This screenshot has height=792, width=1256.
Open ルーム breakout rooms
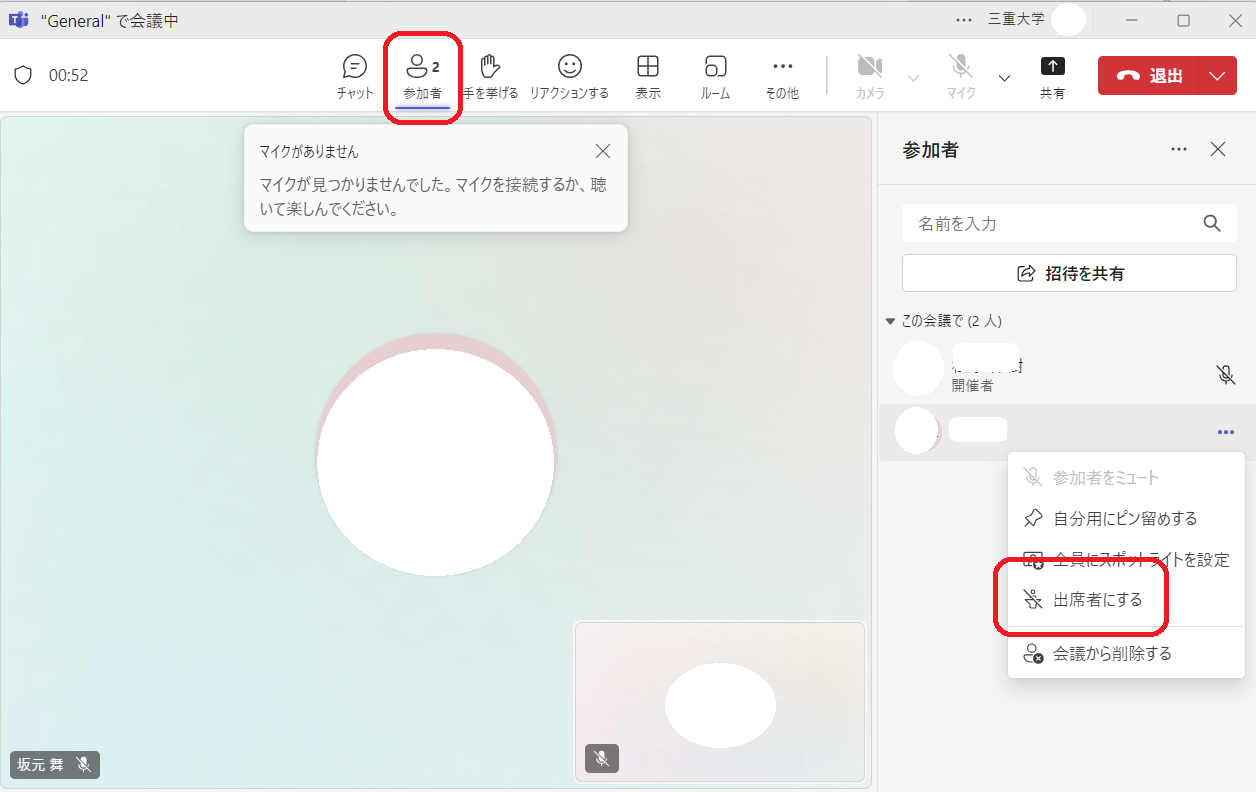(x=715, y=76)
